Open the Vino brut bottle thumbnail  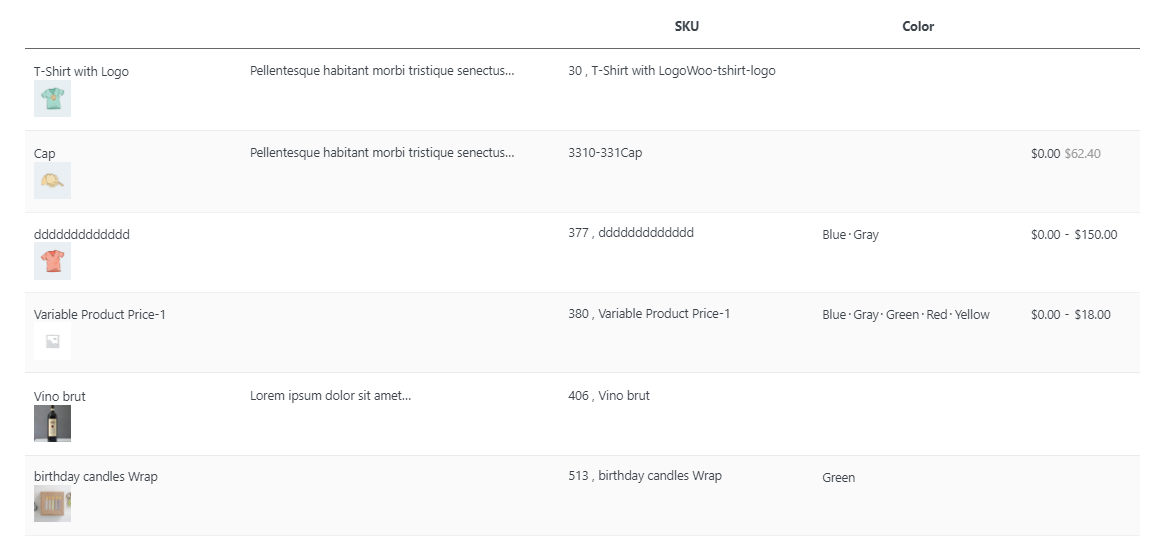pos(52,423)
